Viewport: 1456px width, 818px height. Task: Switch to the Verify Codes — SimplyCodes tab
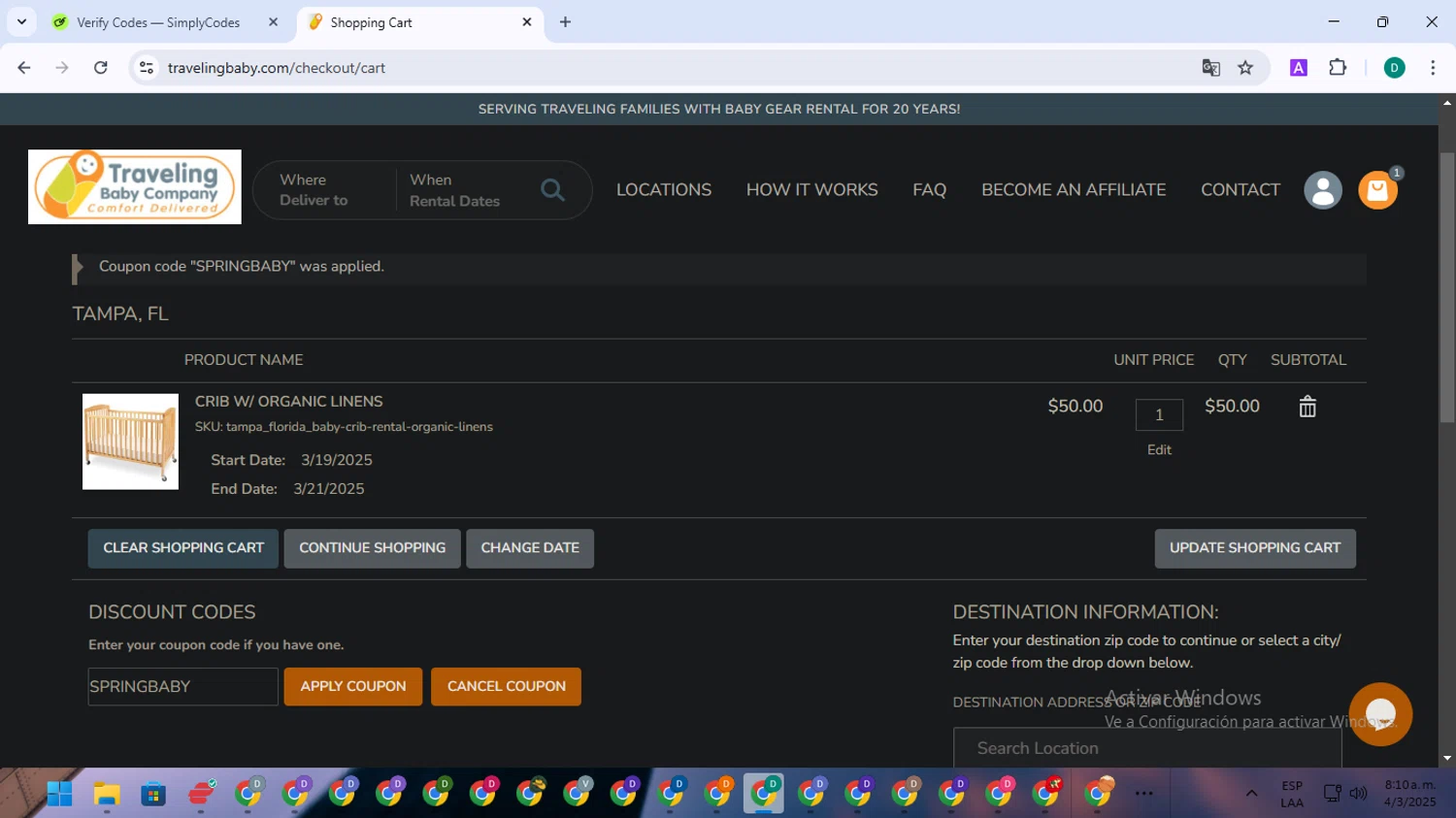pos(158,22)
